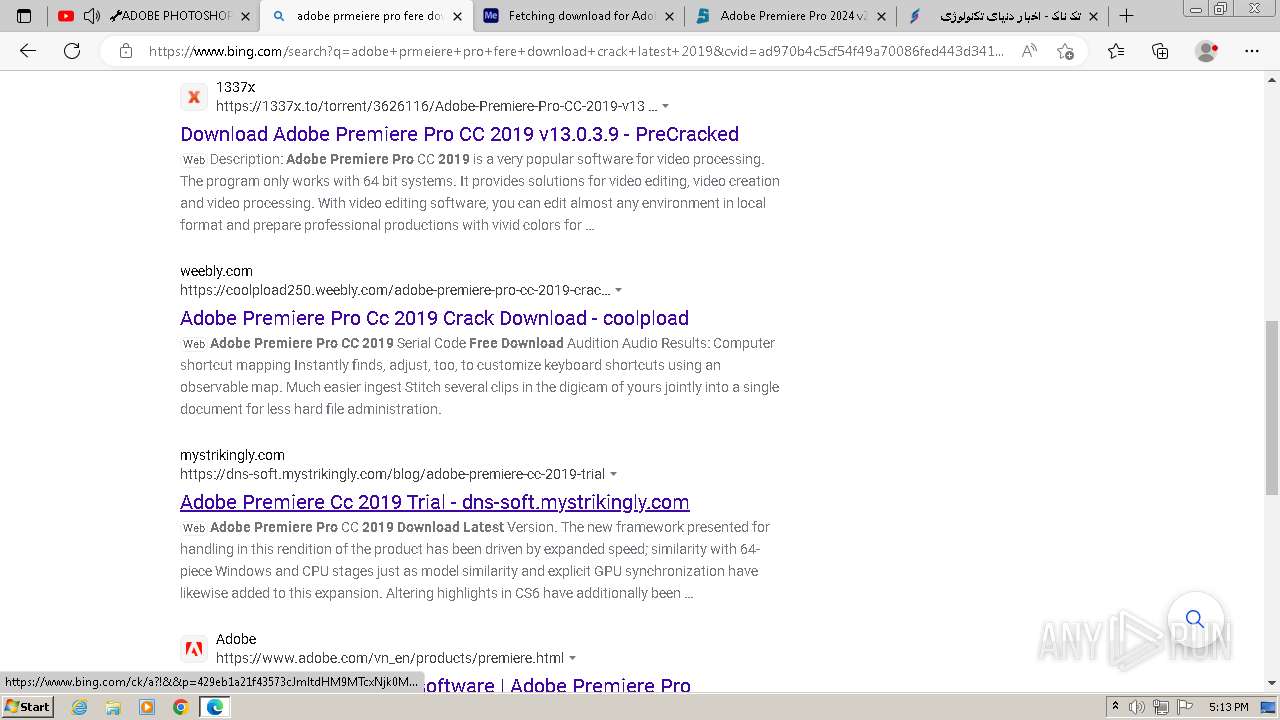Image resolution: width=1280 pixels, height=720 pixels.
Task: Open Windows Media Player from taskbar
Action: (x=147, y=707)
